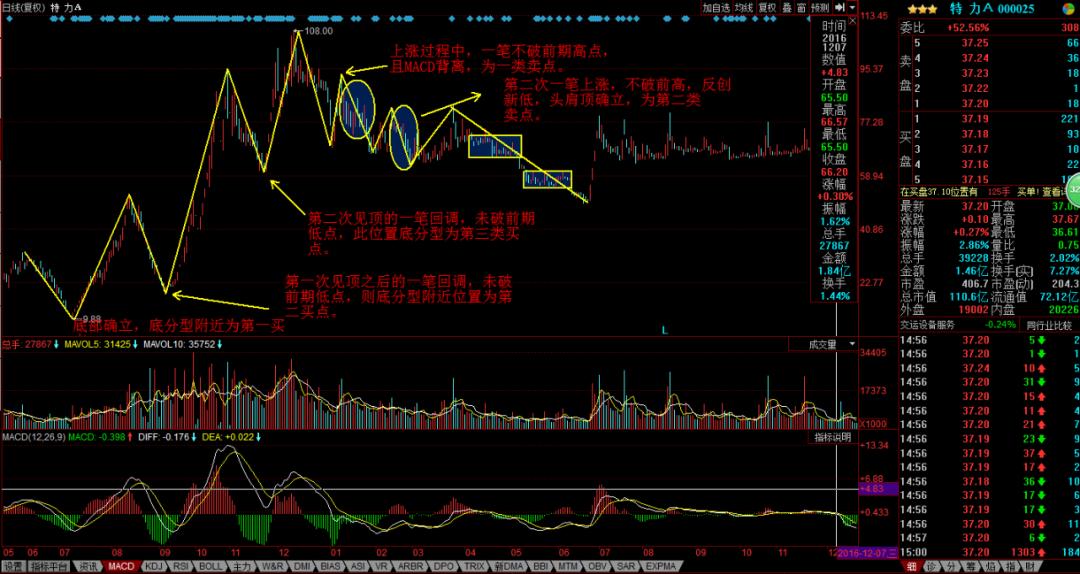
Task: Select the EXPMA indicator tab
Action: (661, 566)
